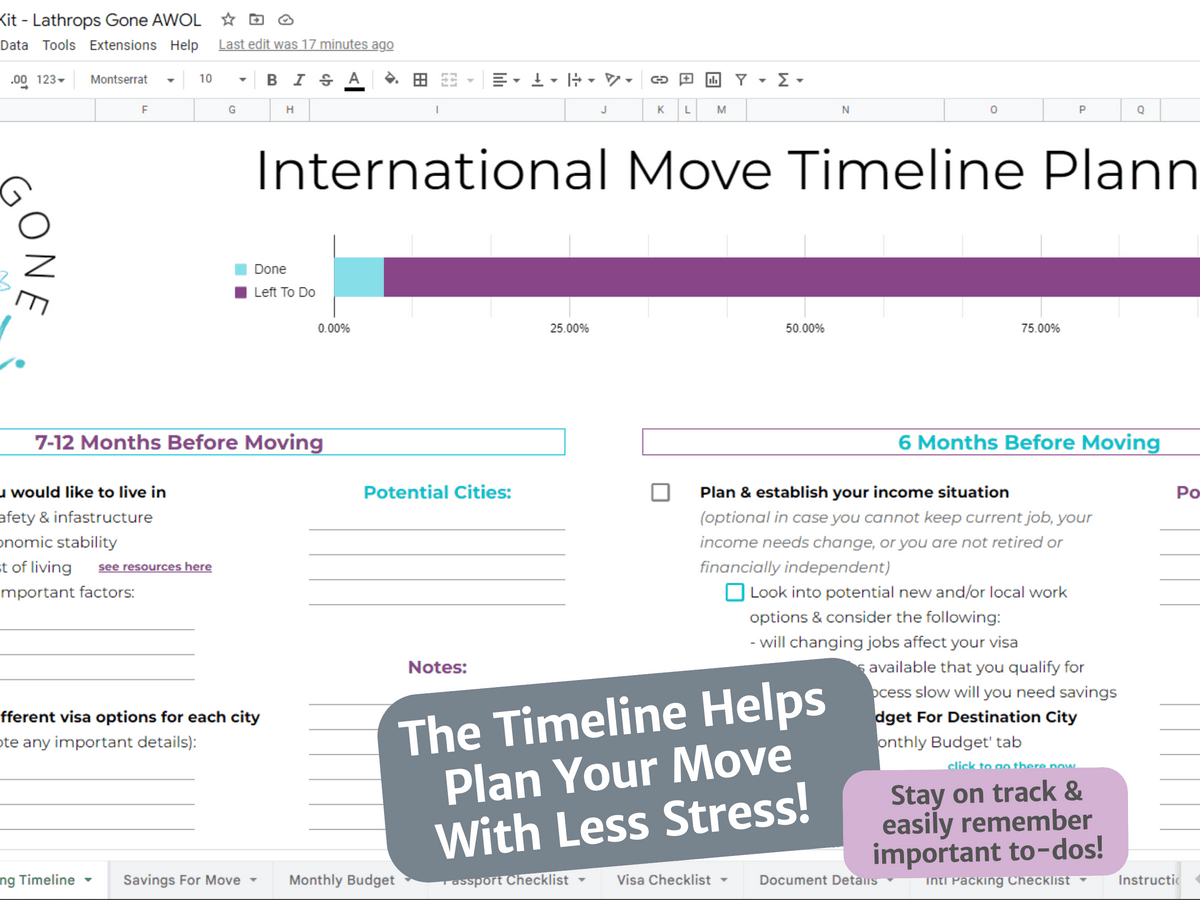Switch to the Visa Checklist tab
This screenshot has width=1200, height=900.
[x=663, y=880]
